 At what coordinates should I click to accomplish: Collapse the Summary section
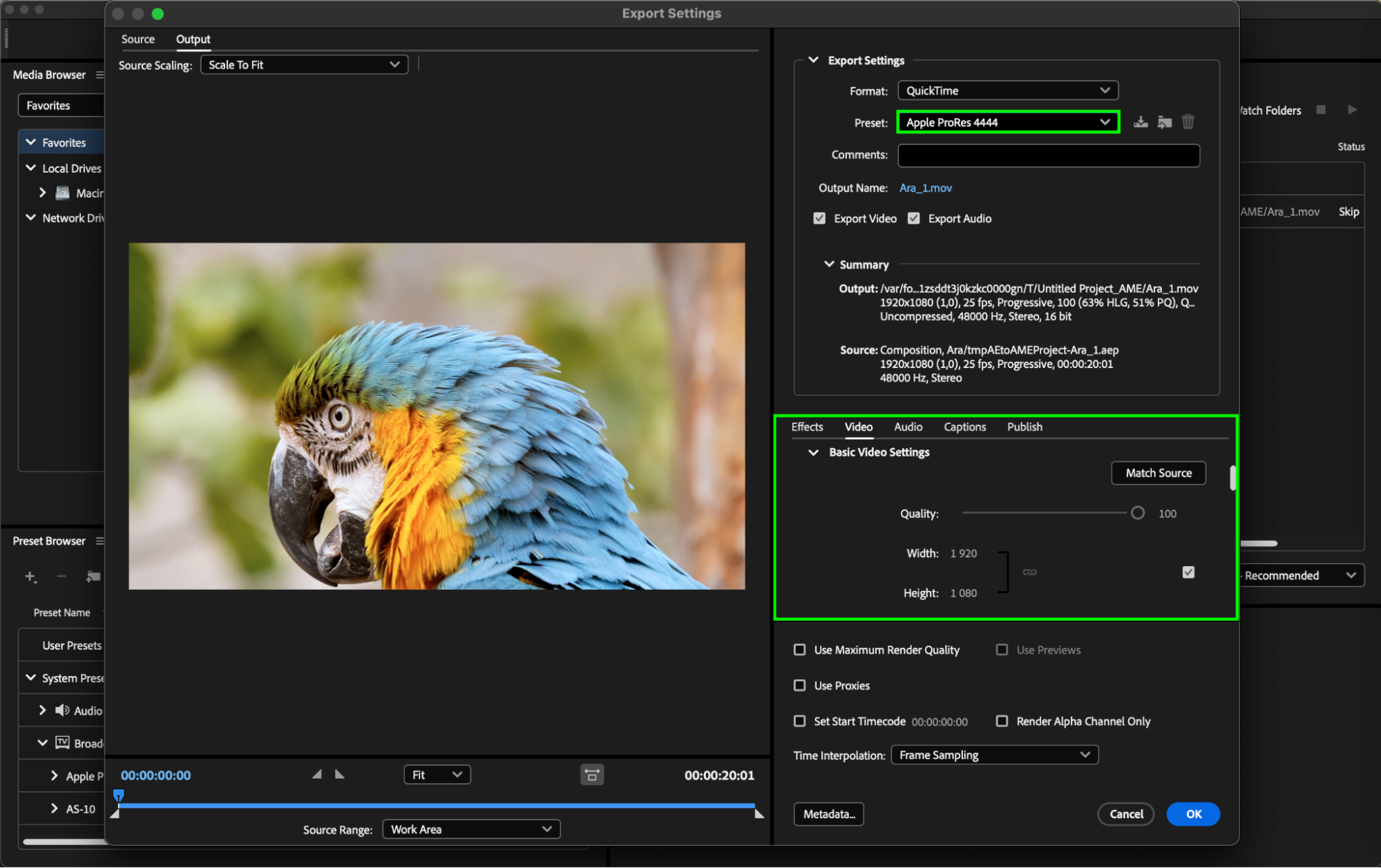coord(829,264)
